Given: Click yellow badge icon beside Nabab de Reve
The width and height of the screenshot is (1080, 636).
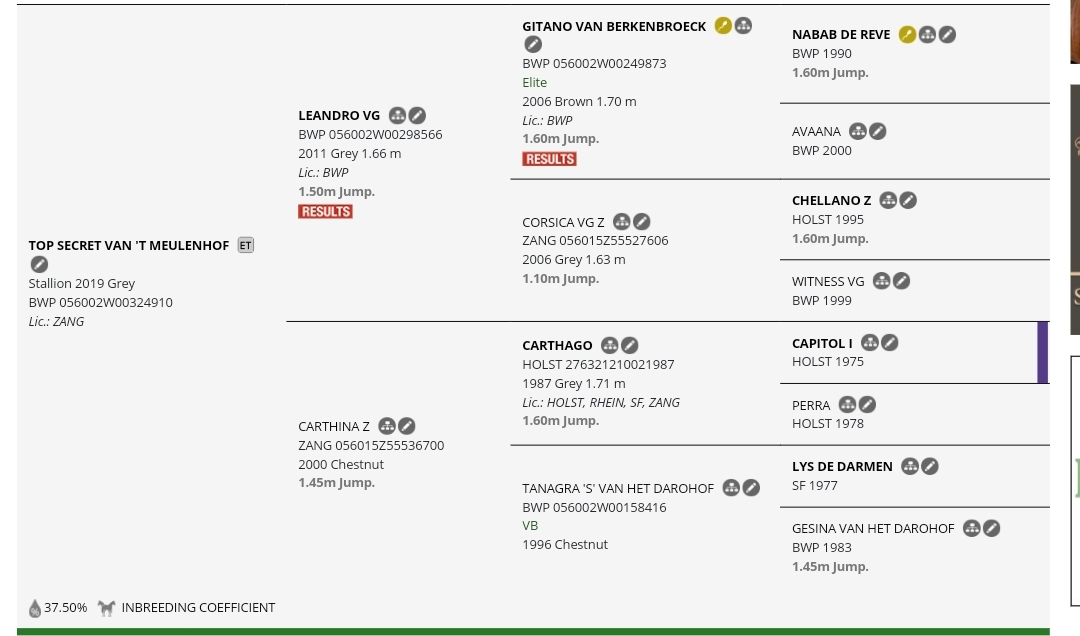Looking at the screenshot, I should [x=907, y=34].
